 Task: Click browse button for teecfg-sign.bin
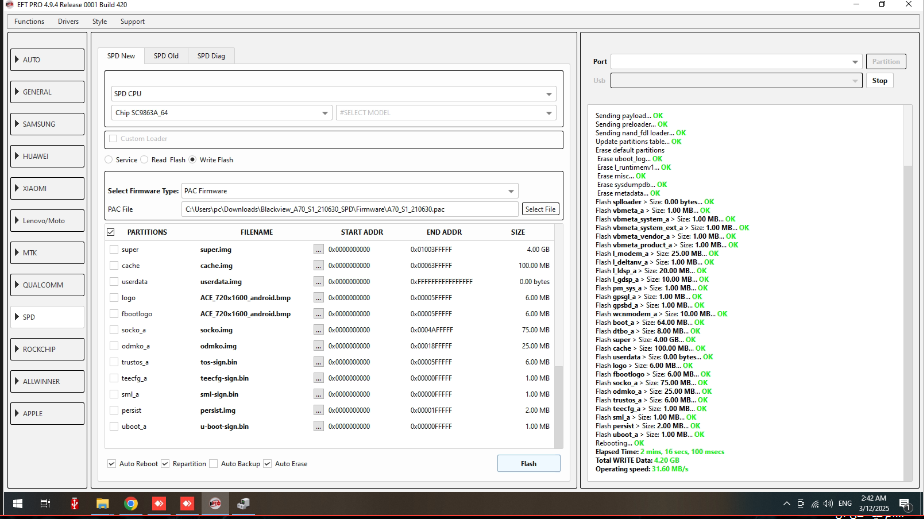tap(318, 378)
